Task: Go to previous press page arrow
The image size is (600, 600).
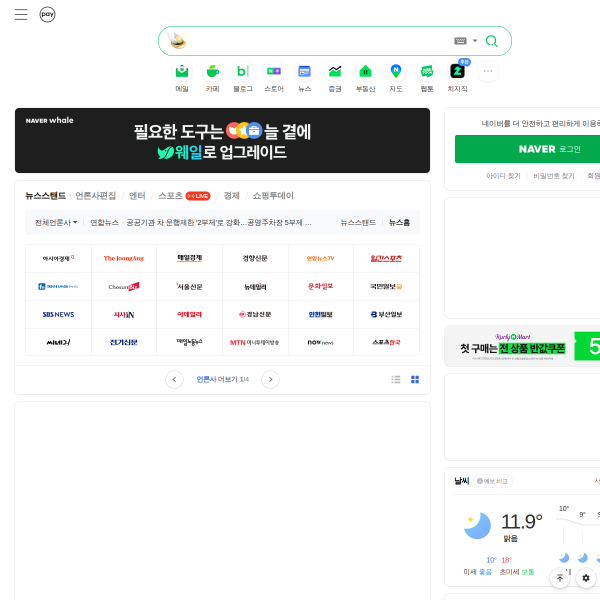Action: coord(174,380)
